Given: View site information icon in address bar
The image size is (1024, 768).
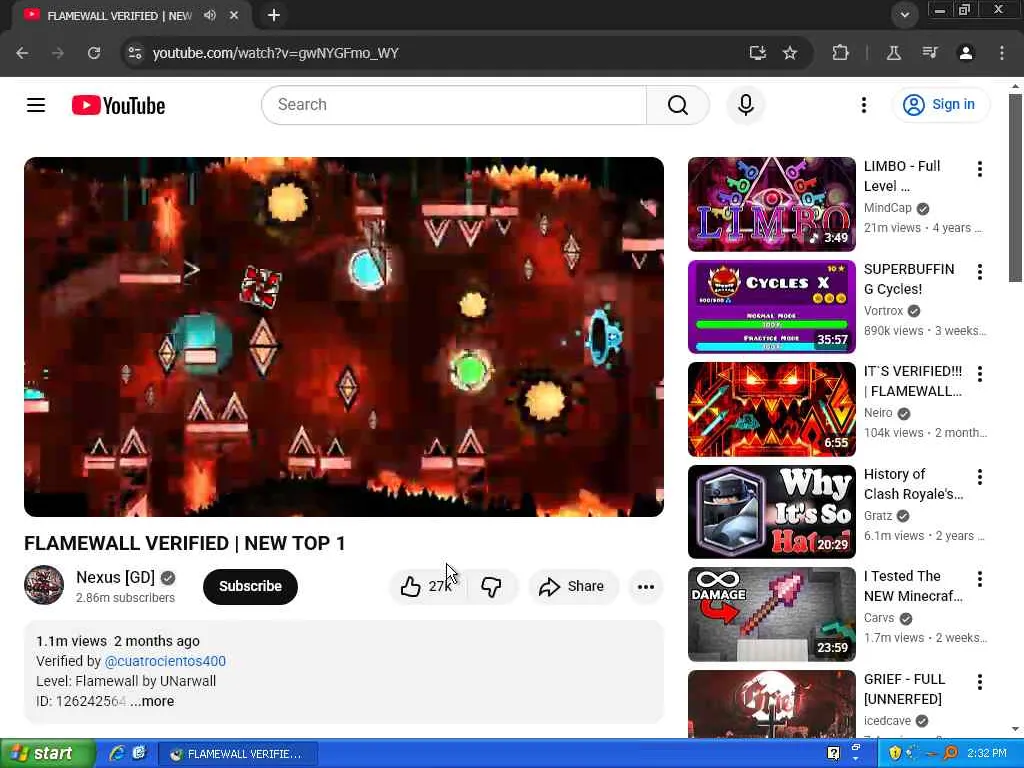Looking at the screenshot, I should tap(135, 53).
